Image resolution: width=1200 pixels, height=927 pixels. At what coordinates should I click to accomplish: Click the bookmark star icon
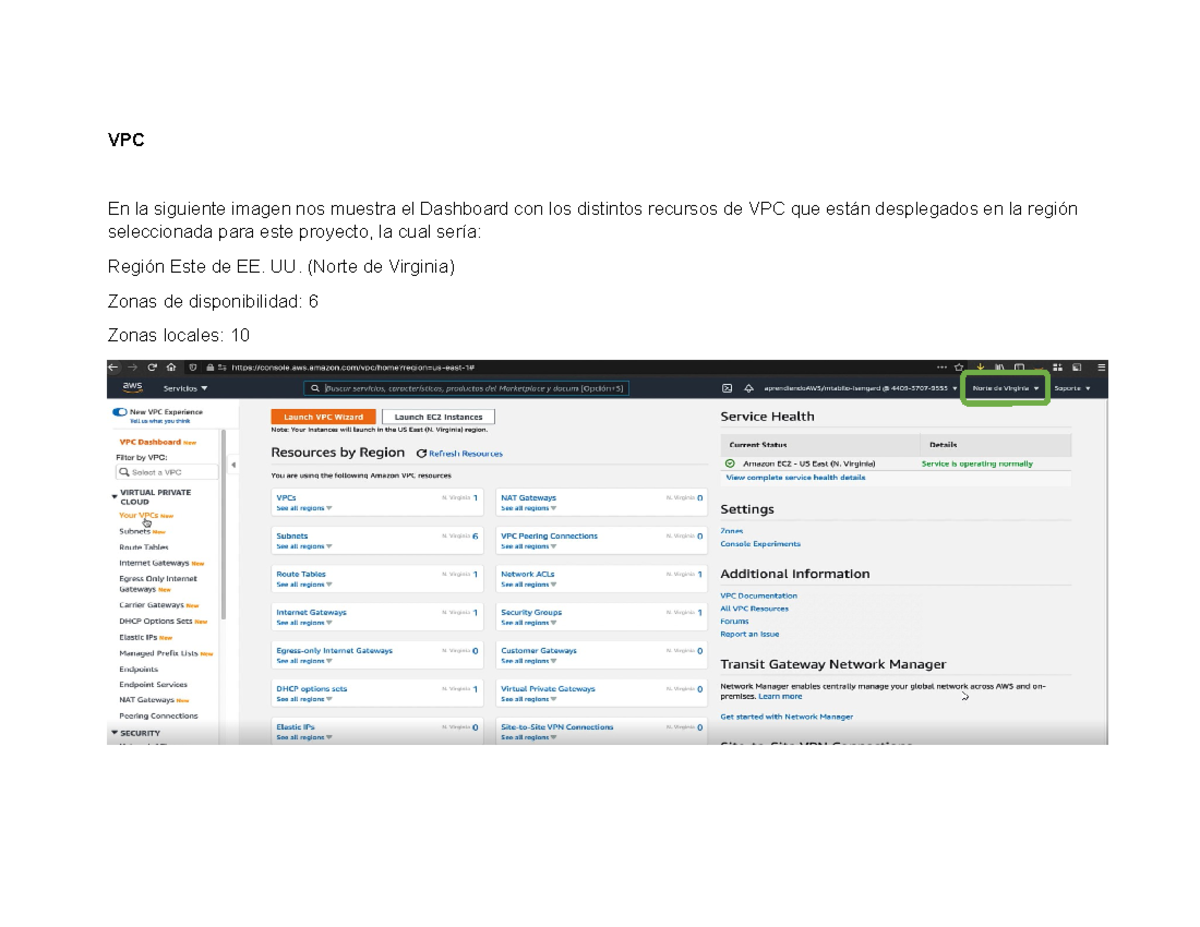point(958,367)
